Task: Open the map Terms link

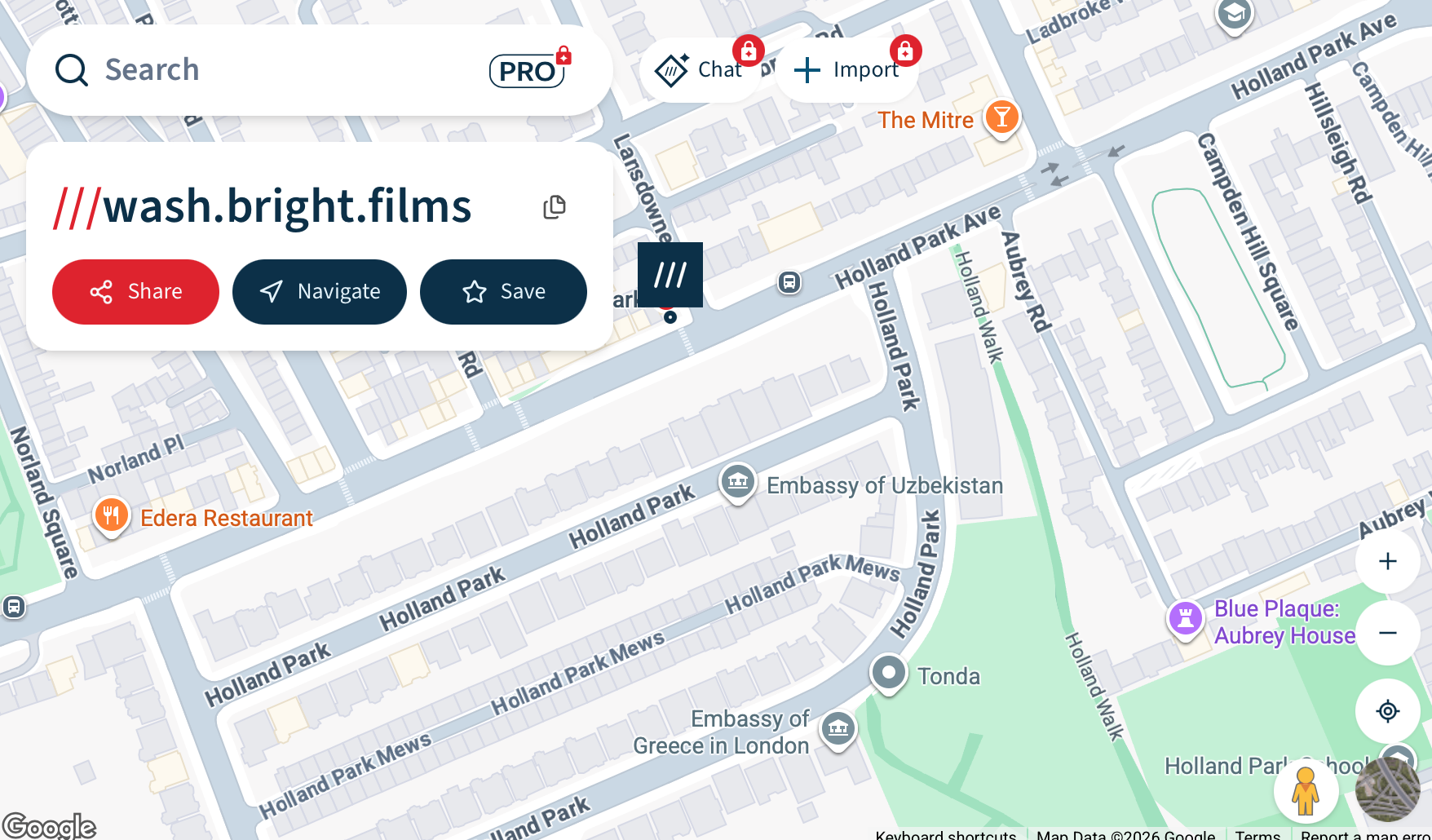Action: 1257,834
